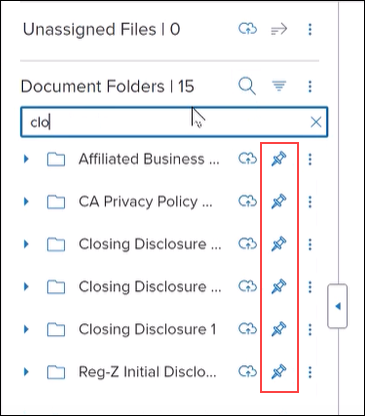Pin the Closing Disclosure 1 folder
365x416 pixels.
tap(279, 329)
